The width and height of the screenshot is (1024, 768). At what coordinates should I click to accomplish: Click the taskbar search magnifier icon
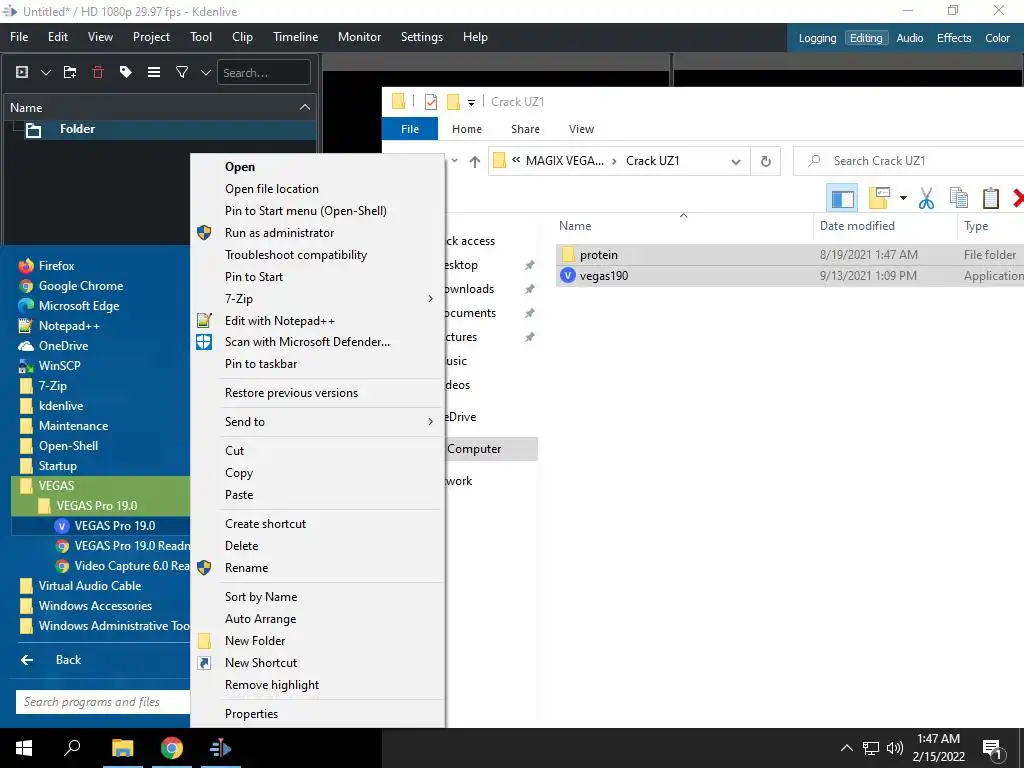[x=72, y=748]
